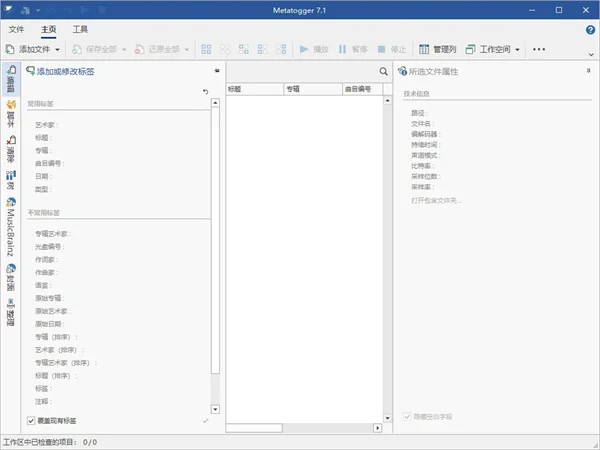Screen dimensions: 600x450
Task: Open the 树 (Tree) sidebar tab
Action: coord(11,180)
